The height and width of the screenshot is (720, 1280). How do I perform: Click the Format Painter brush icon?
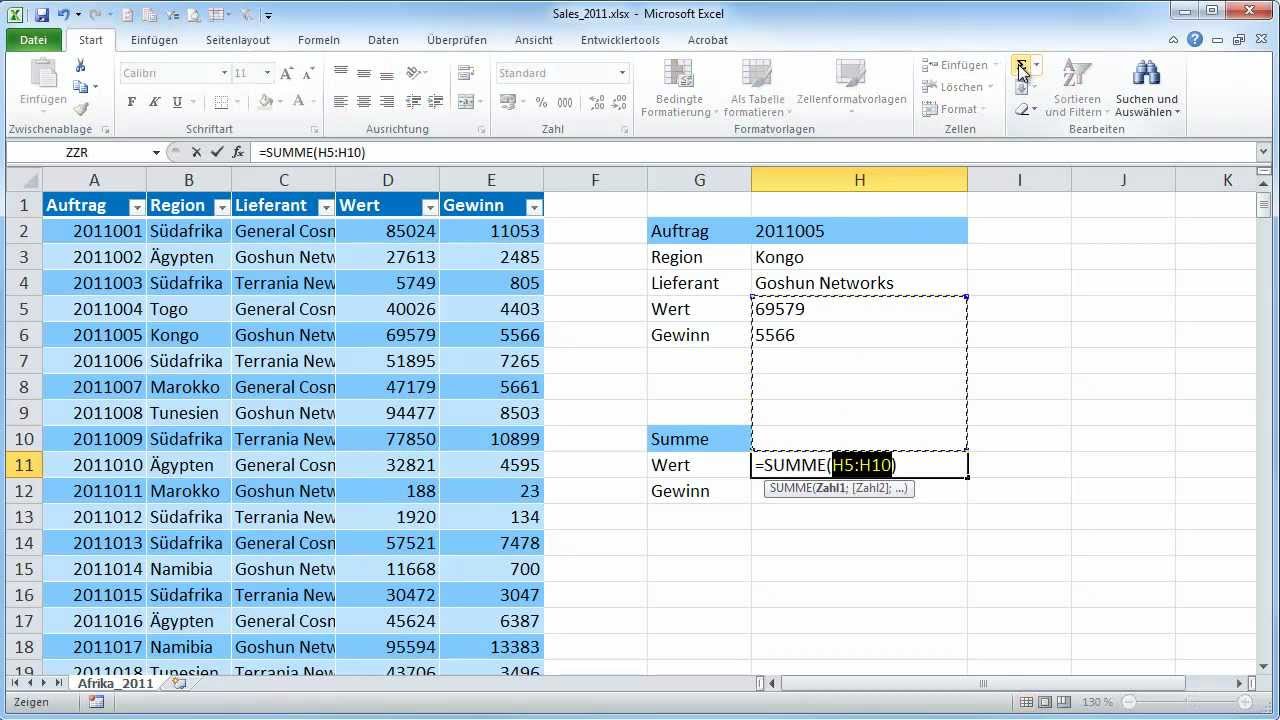tap(81, 109)
